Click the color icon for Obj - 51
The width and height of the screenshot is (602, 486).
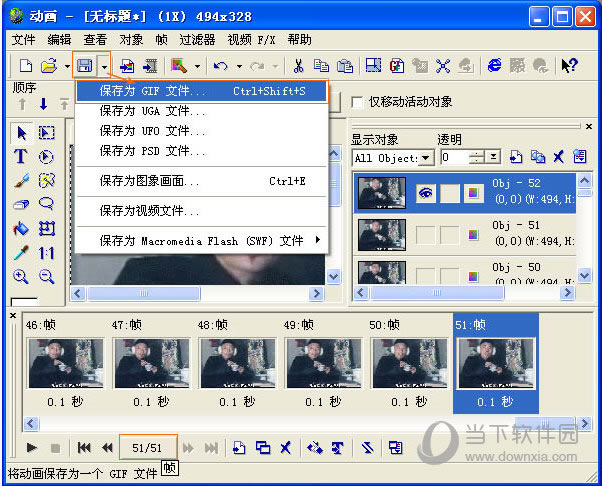[473, 235]
